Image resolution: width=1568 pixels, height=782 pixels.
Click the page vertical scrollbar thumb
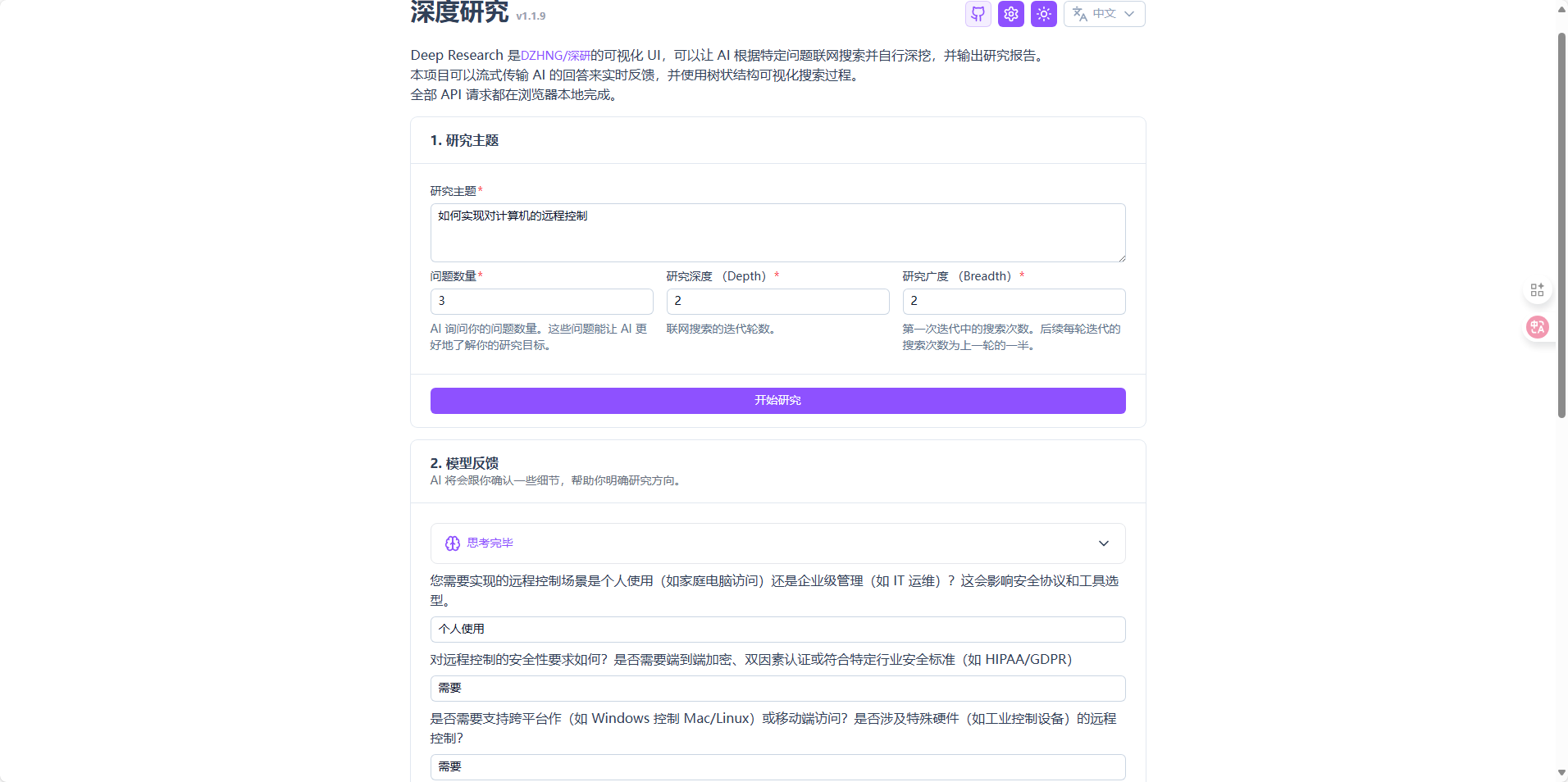[x=1561, y=225]
